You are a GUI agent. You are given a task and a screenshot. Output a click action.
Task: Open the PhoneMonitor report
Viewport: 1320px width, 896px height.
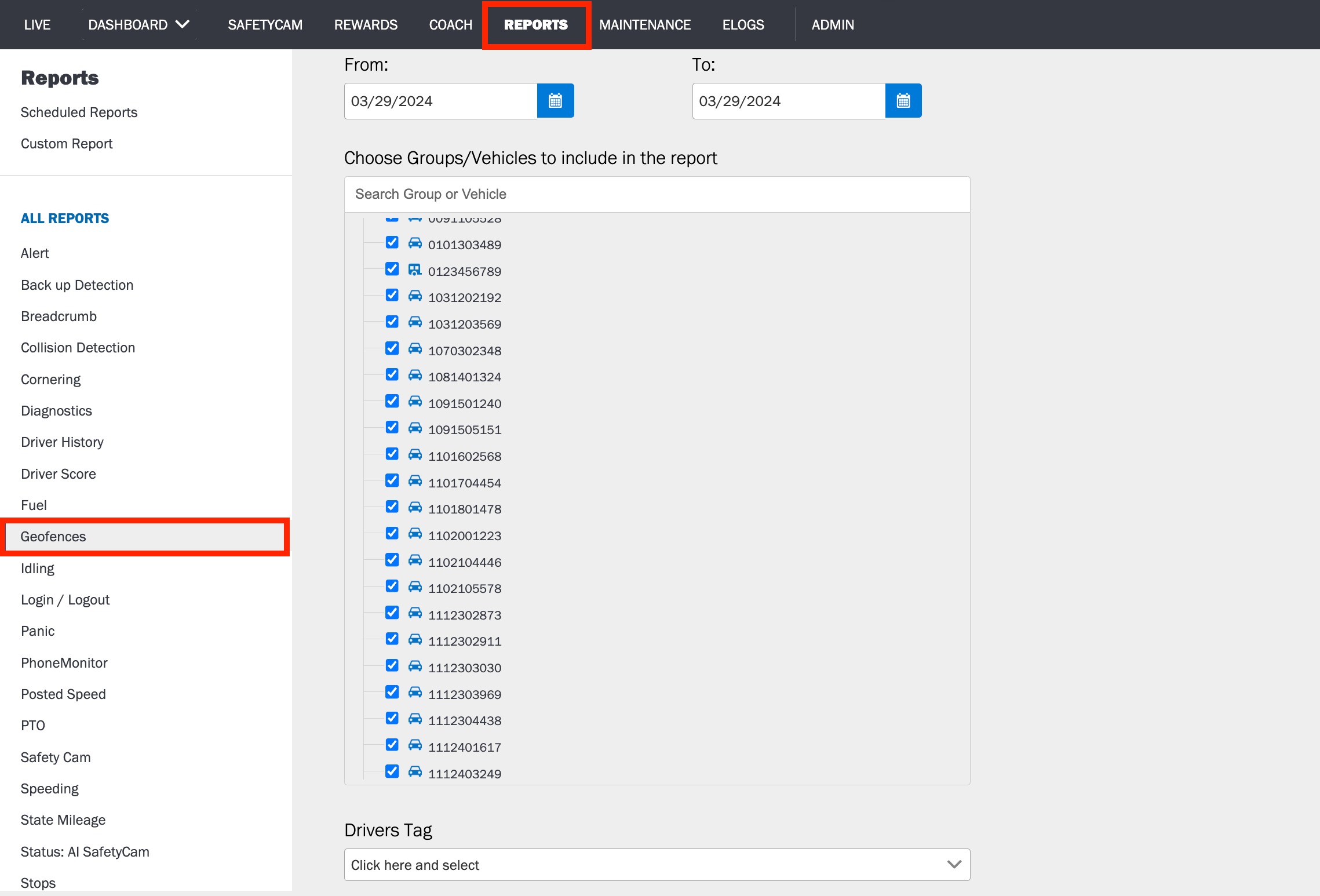64,663
